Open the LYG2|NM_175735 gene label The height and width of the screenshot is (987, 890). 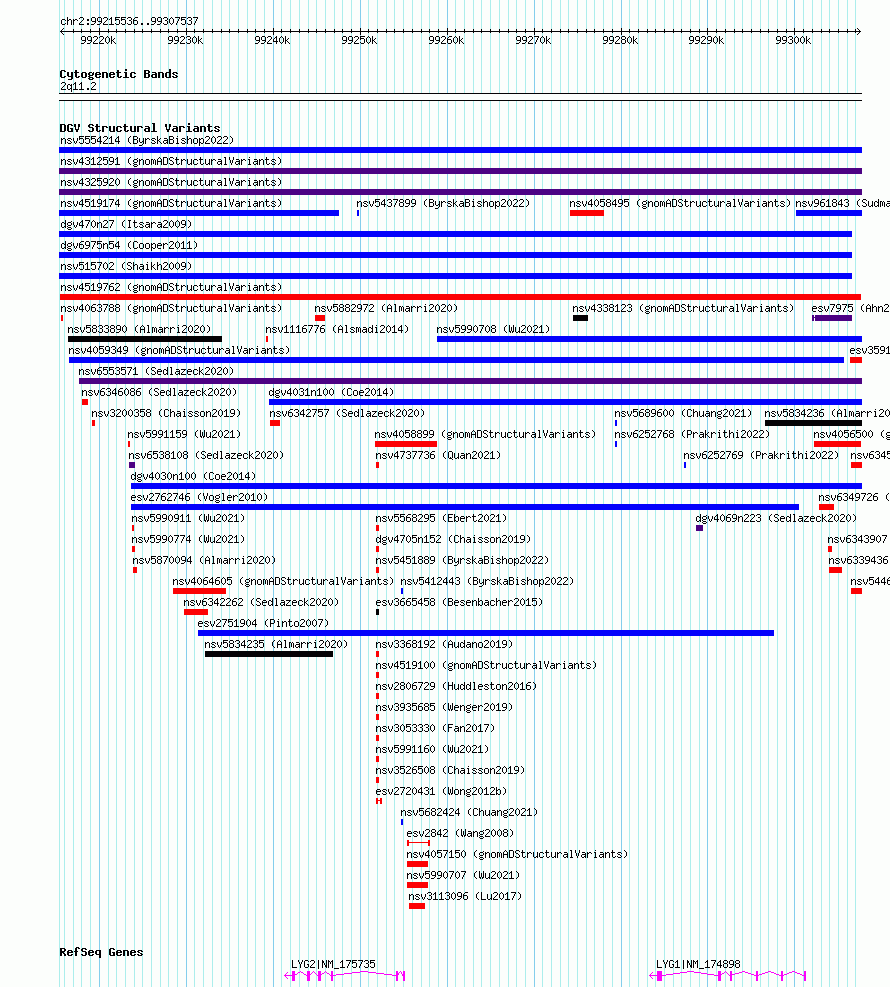click(x=333, y=964)
